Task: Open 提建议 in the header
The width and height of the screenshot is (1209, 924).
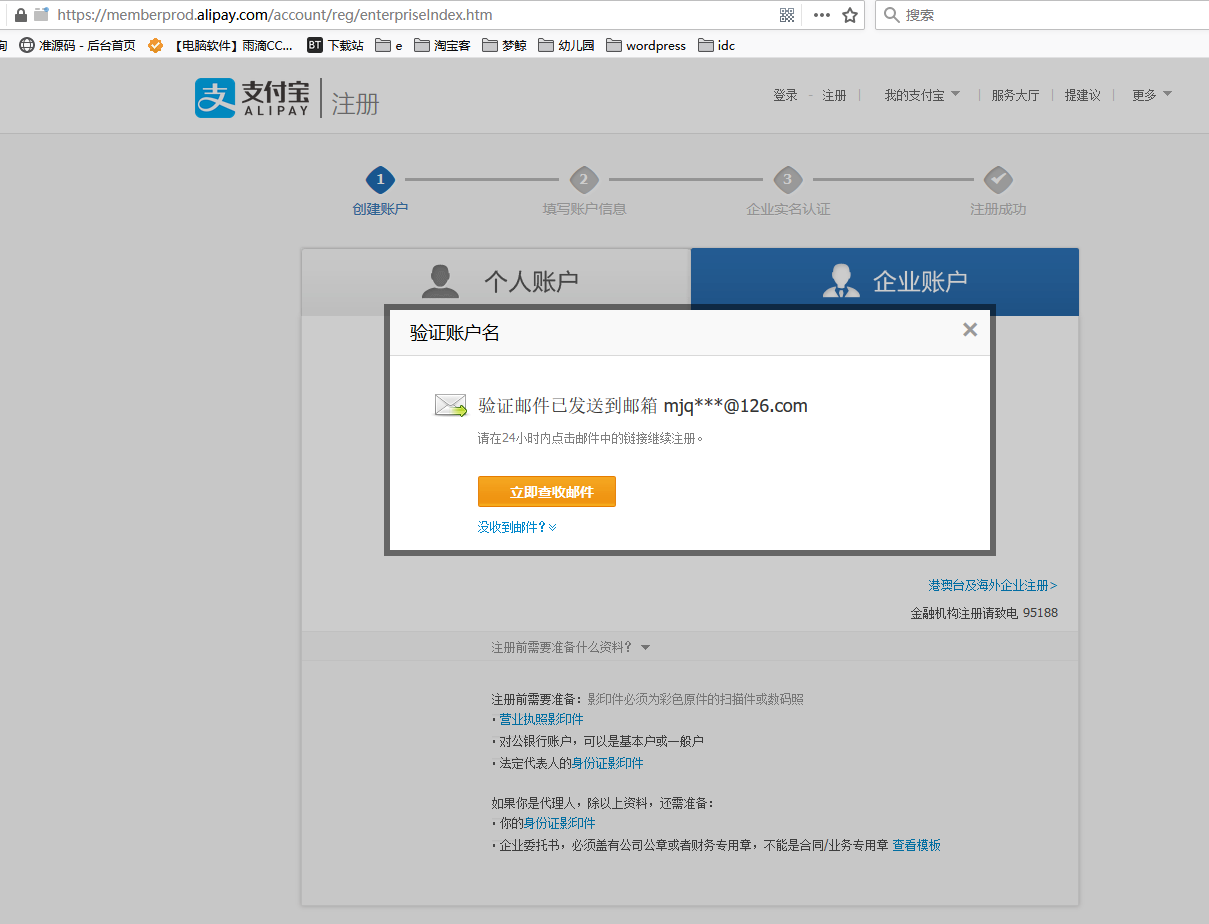Action: pos(1082,95)
